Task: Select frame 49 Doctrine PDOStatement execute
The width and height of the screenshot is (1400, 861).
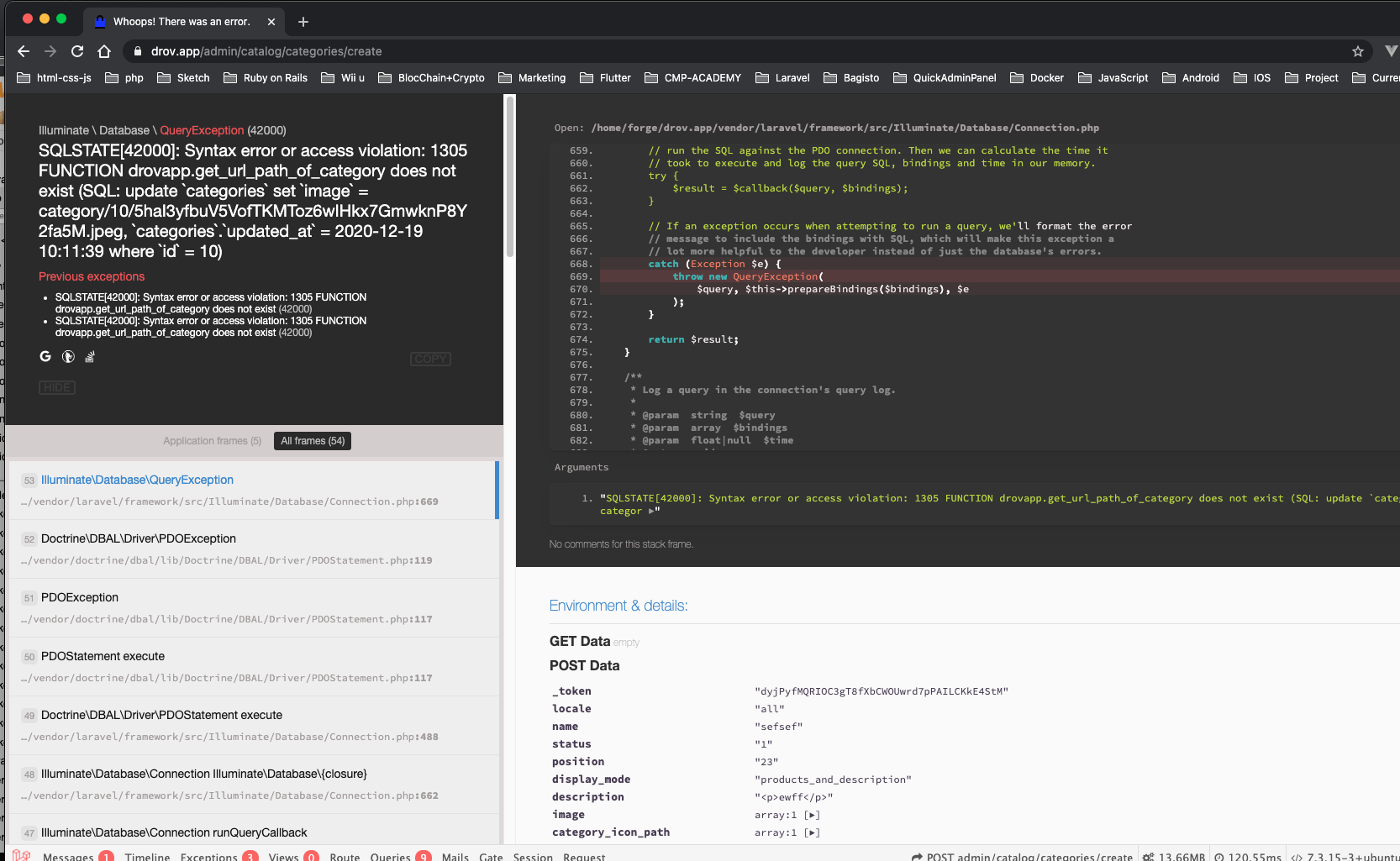Action: [252, 725]
